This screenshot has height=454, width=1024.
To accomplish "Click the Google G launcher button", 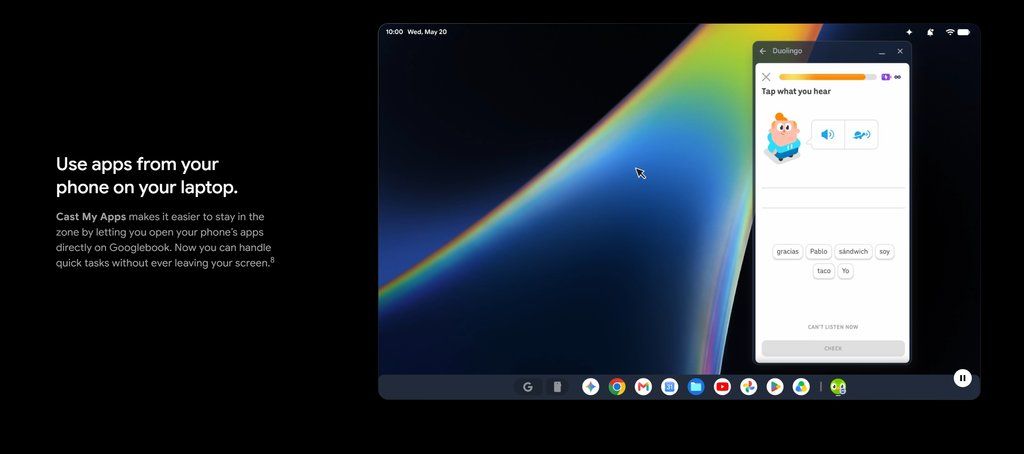I will [528, 387].
